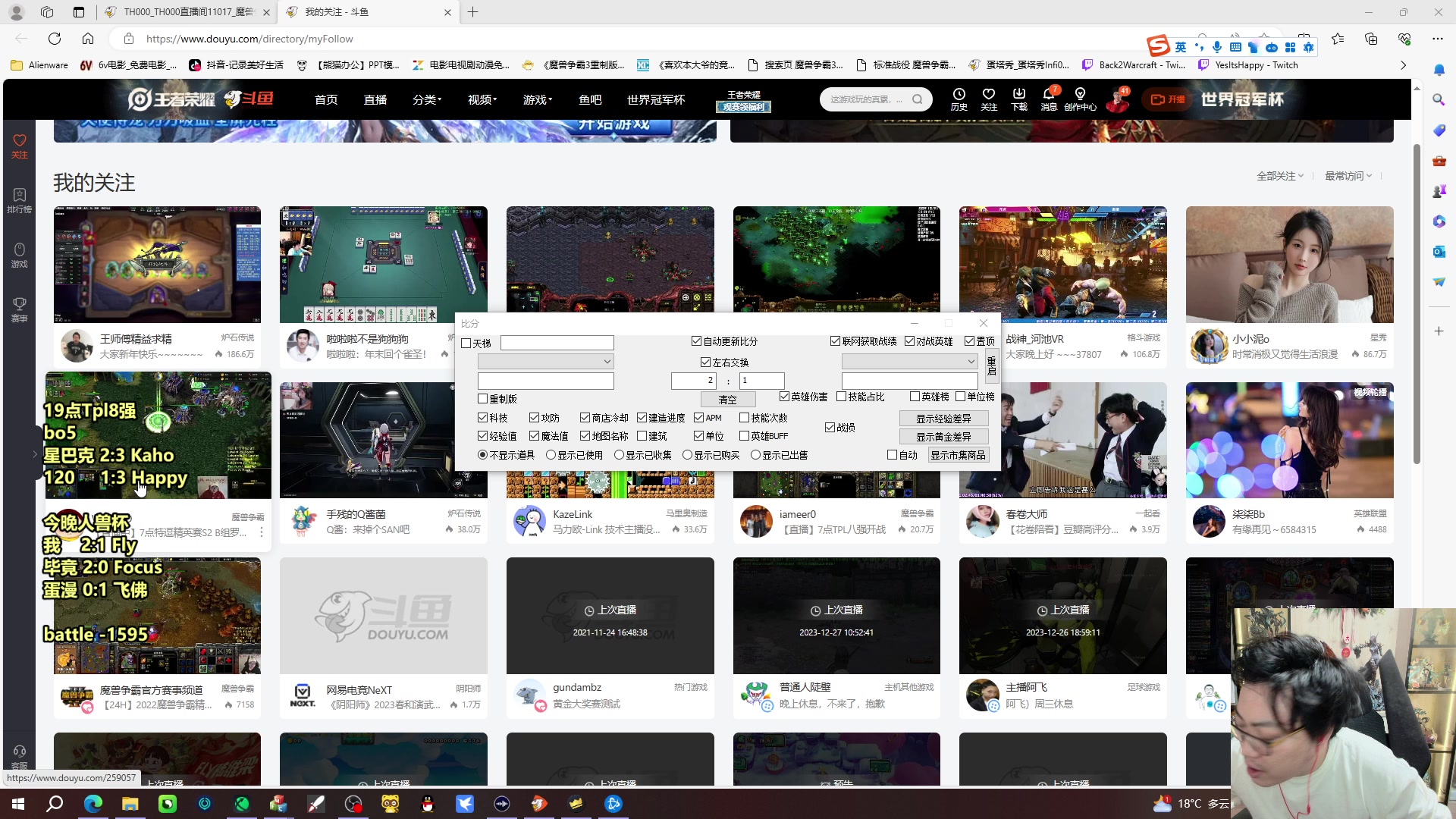1456x819 pixels.
Task: Open 世界冠军杯 navigation item
Action: click(656, 99)
